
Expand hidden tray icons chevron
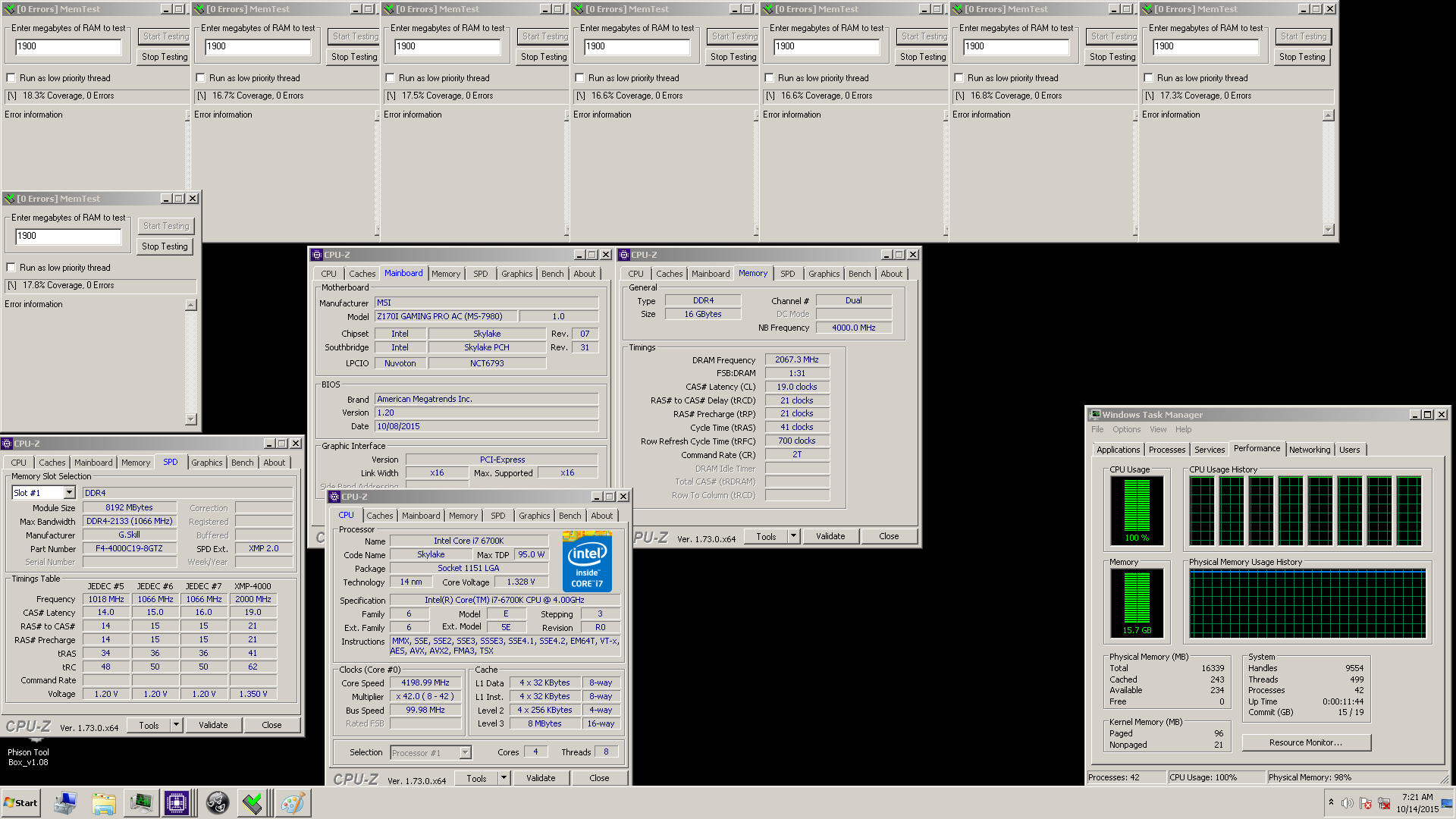point(1331,802)
